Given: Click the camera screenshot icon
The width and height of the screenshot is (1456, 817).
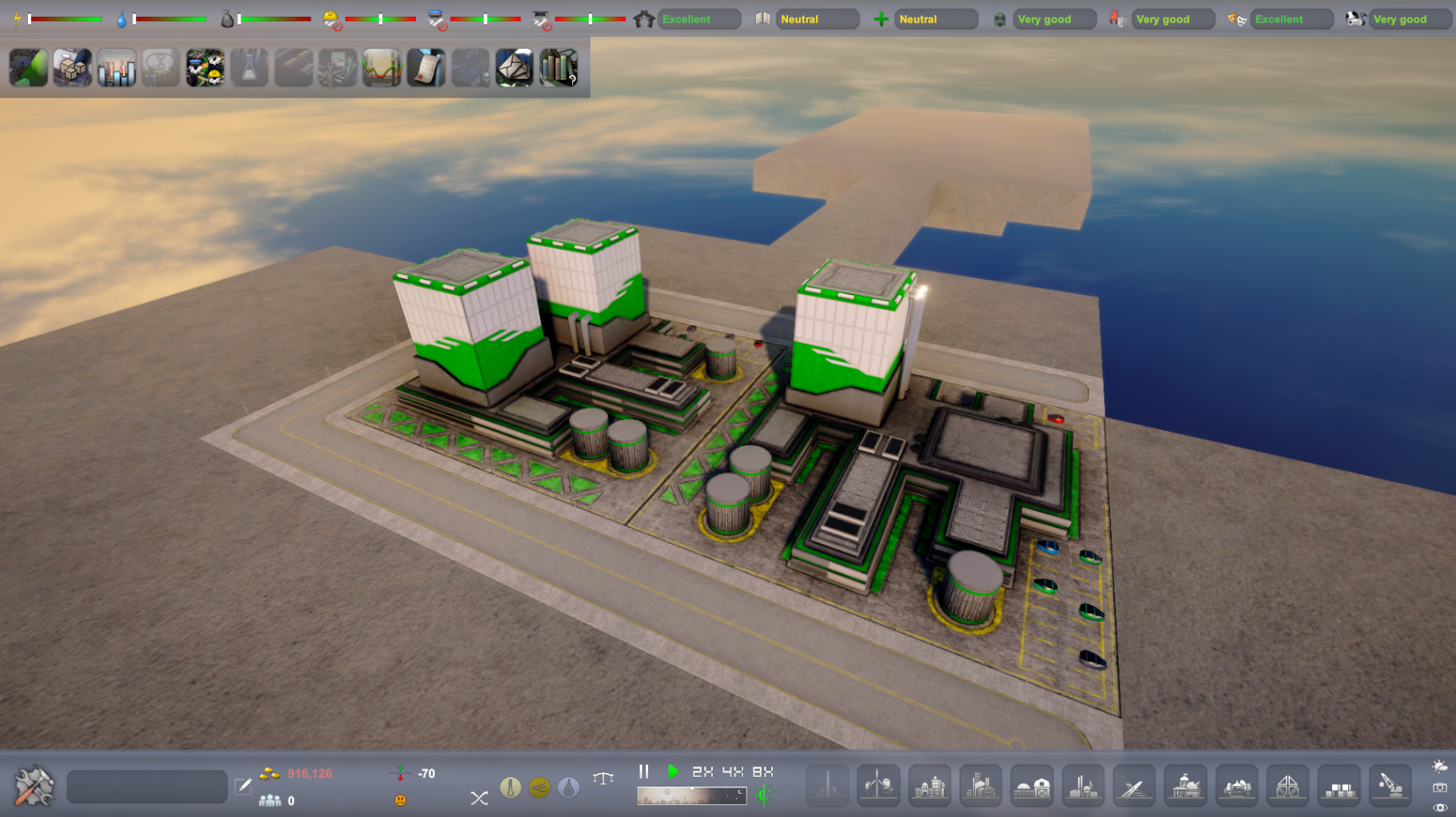Looking at the screenshot, I should pyautogui.click(x=1440, y=787).
